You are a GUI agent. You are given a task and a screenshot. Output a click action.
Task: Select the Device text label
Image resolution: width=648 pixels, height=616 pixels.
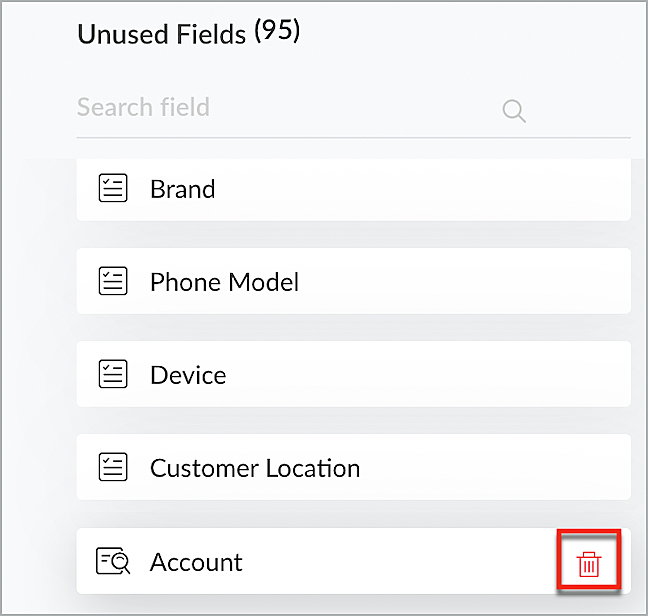(188, 375)
